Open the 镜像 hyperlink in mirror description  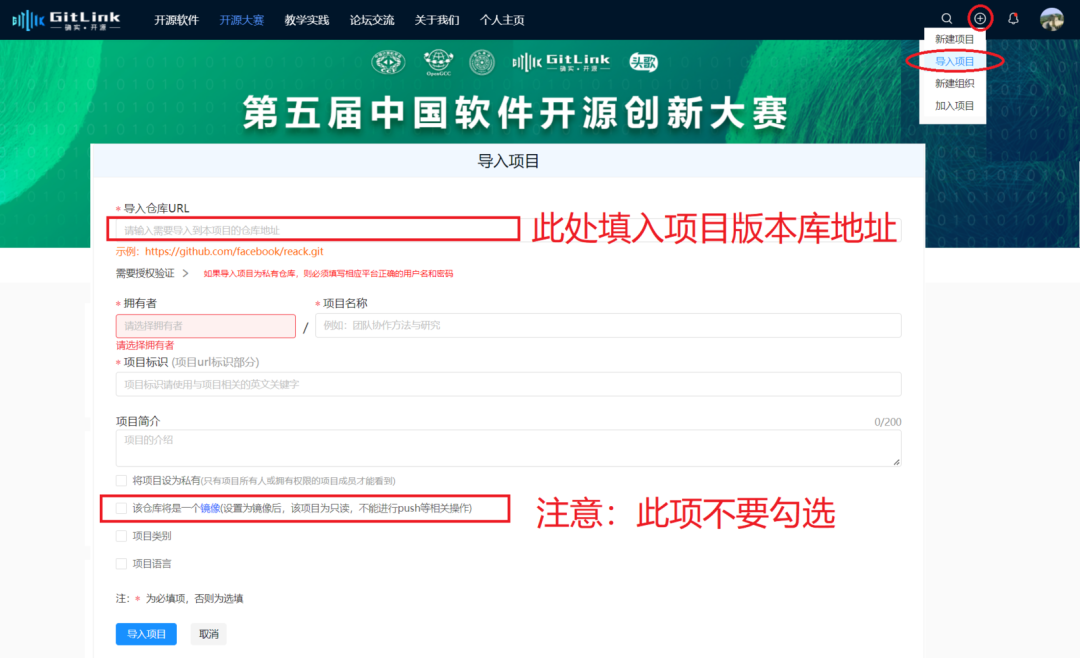pyautogui.click(x=210, y=507)
